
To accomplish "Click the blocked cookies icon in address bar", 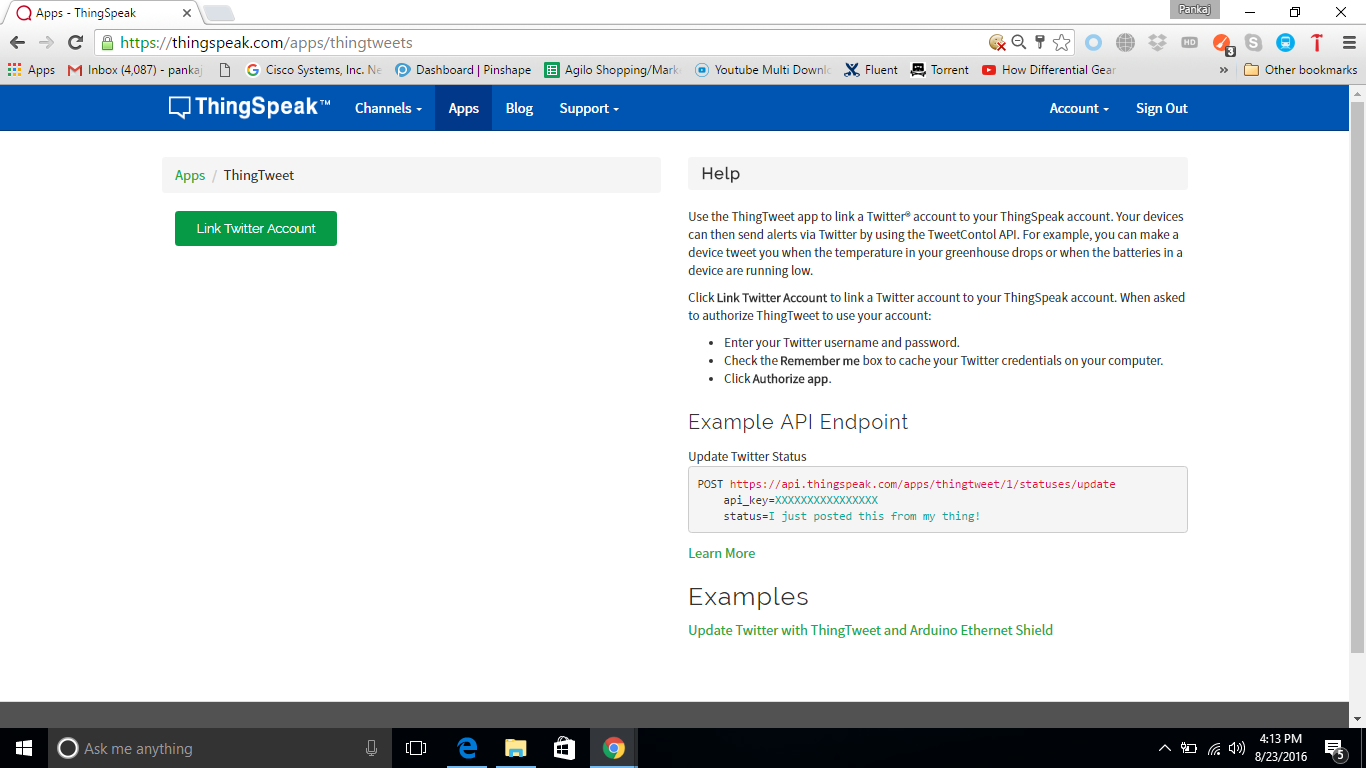I will (x=997, y=42).
